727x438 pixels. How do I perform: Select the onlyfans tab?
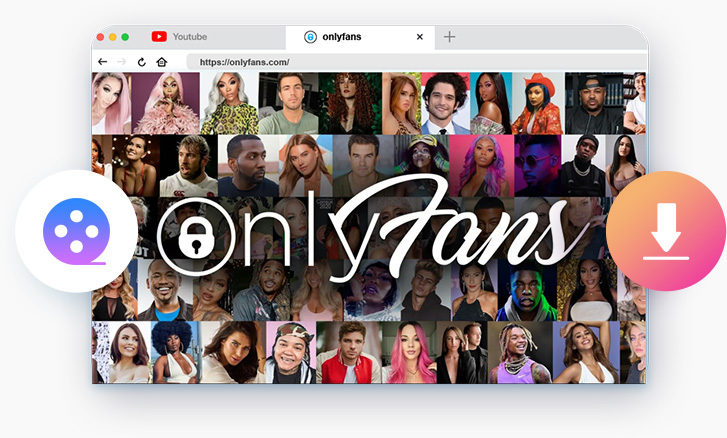[360, 37]
